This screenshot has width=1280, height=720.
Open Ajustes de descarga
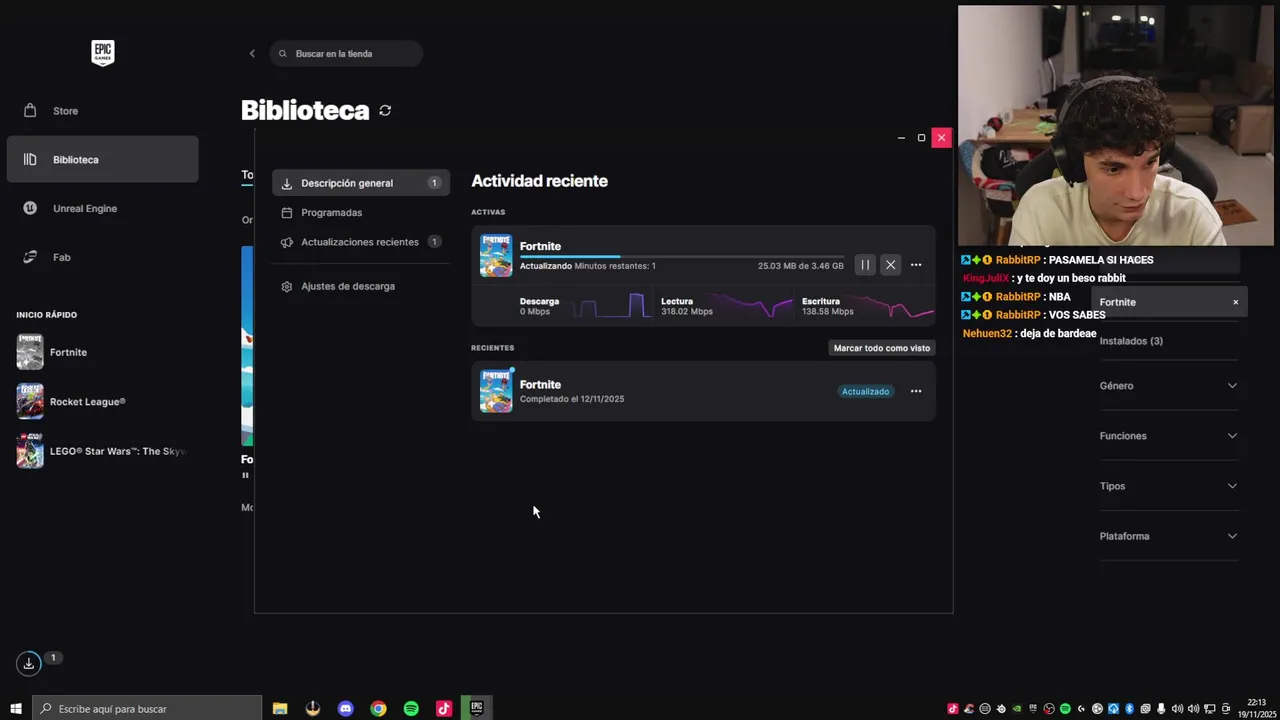point(361,286)
